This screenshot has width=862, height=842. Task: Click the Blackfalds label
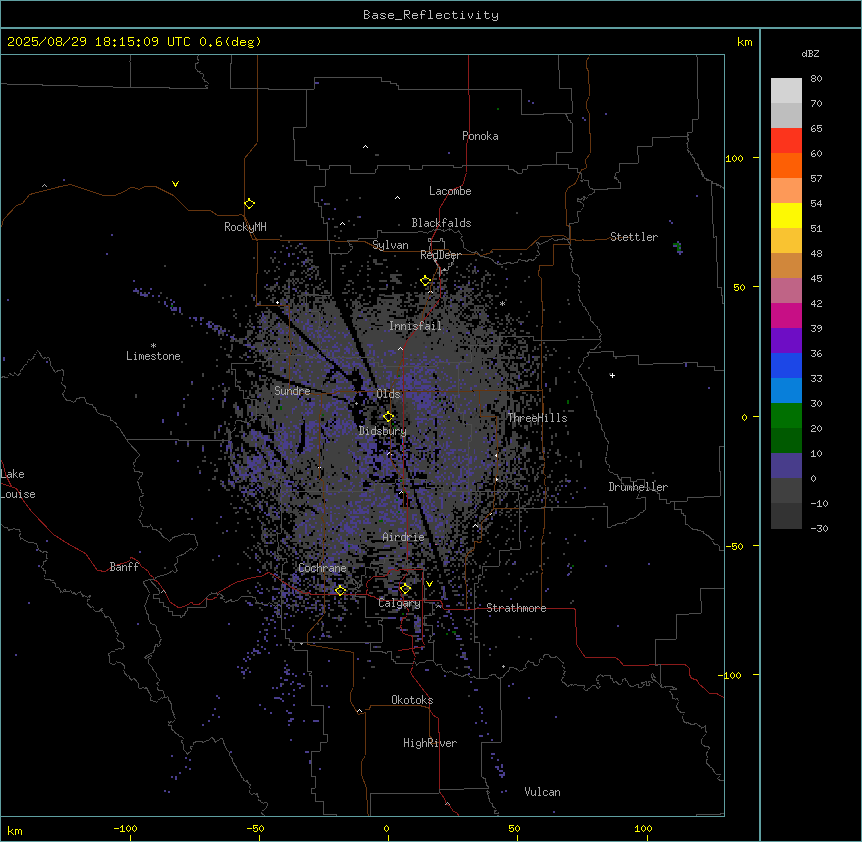441,223
